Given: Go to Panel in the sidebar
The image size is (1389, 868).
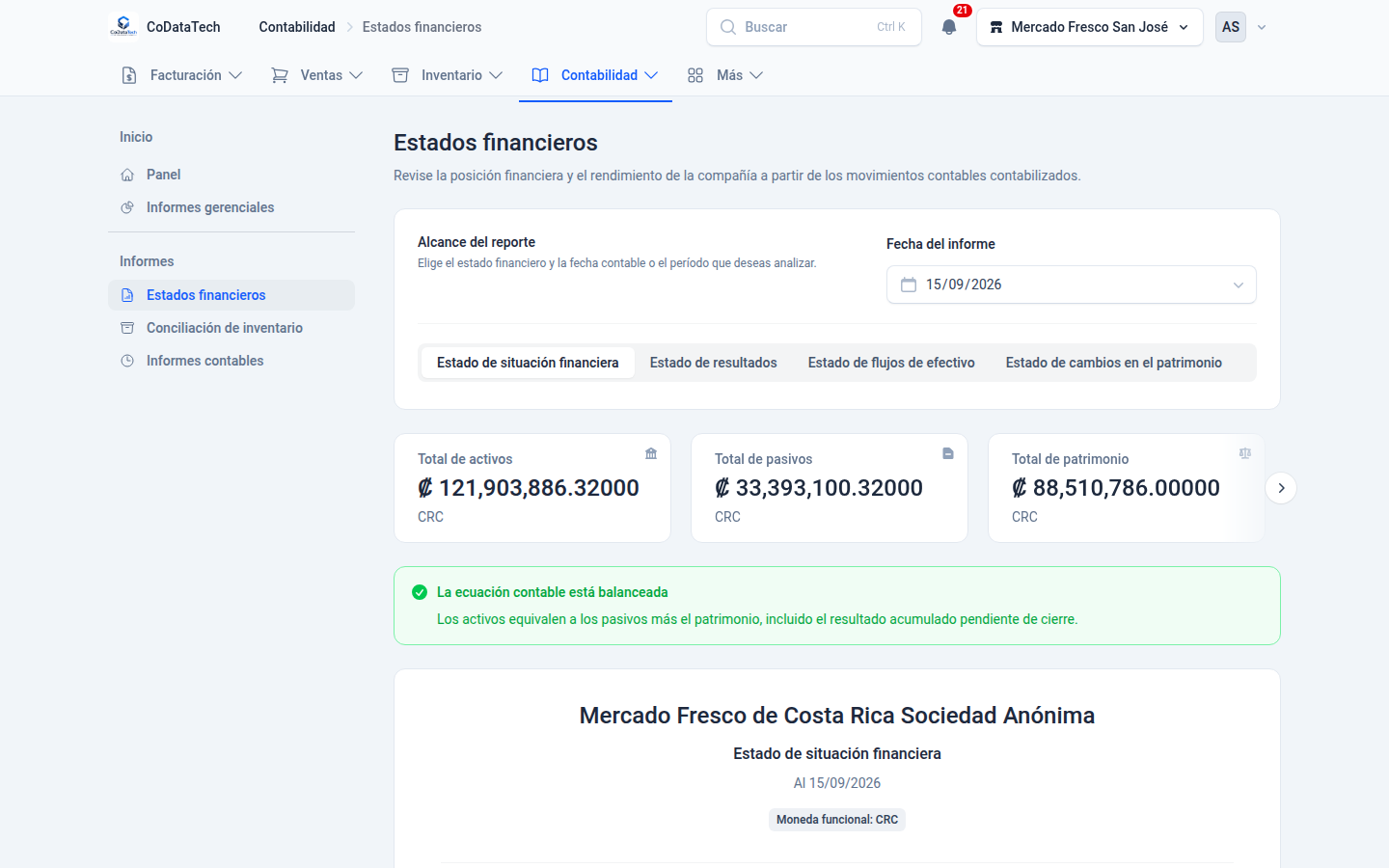Looking at the screenshot, I should coord(231,175).
